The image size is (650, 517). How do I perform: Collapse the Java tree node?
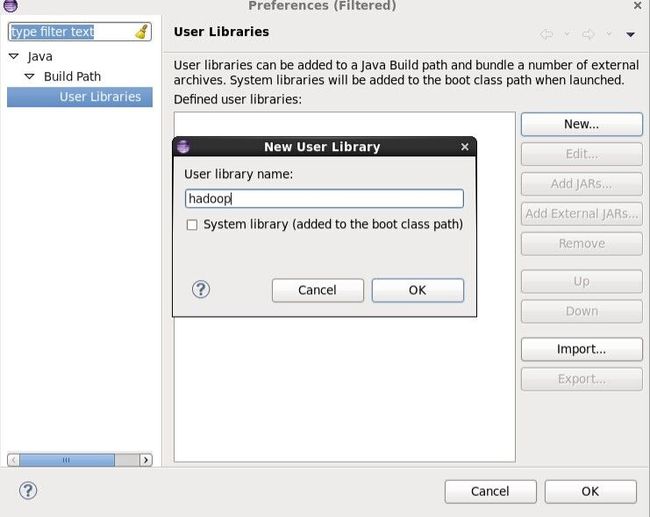point(14,56)
